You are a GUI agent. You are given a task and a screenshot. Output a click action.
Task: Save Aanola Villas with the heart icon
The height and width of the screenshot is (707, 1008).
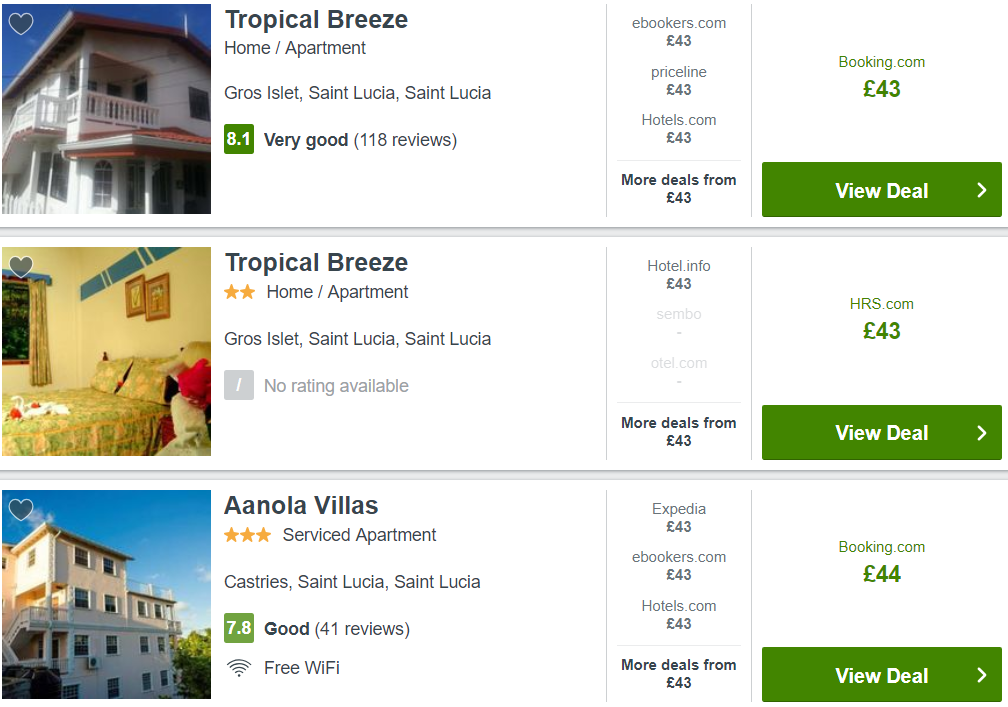point(21,510)
